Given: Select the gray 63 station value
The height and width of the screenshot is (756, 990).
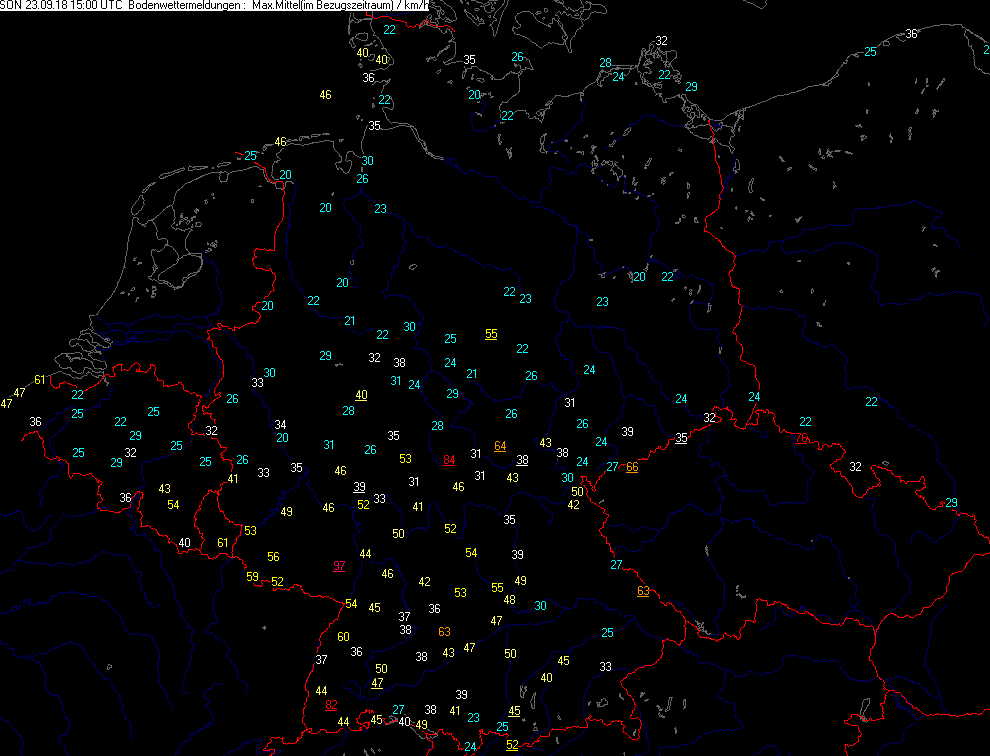Looking at the screenshot, I should pos(444,631).
